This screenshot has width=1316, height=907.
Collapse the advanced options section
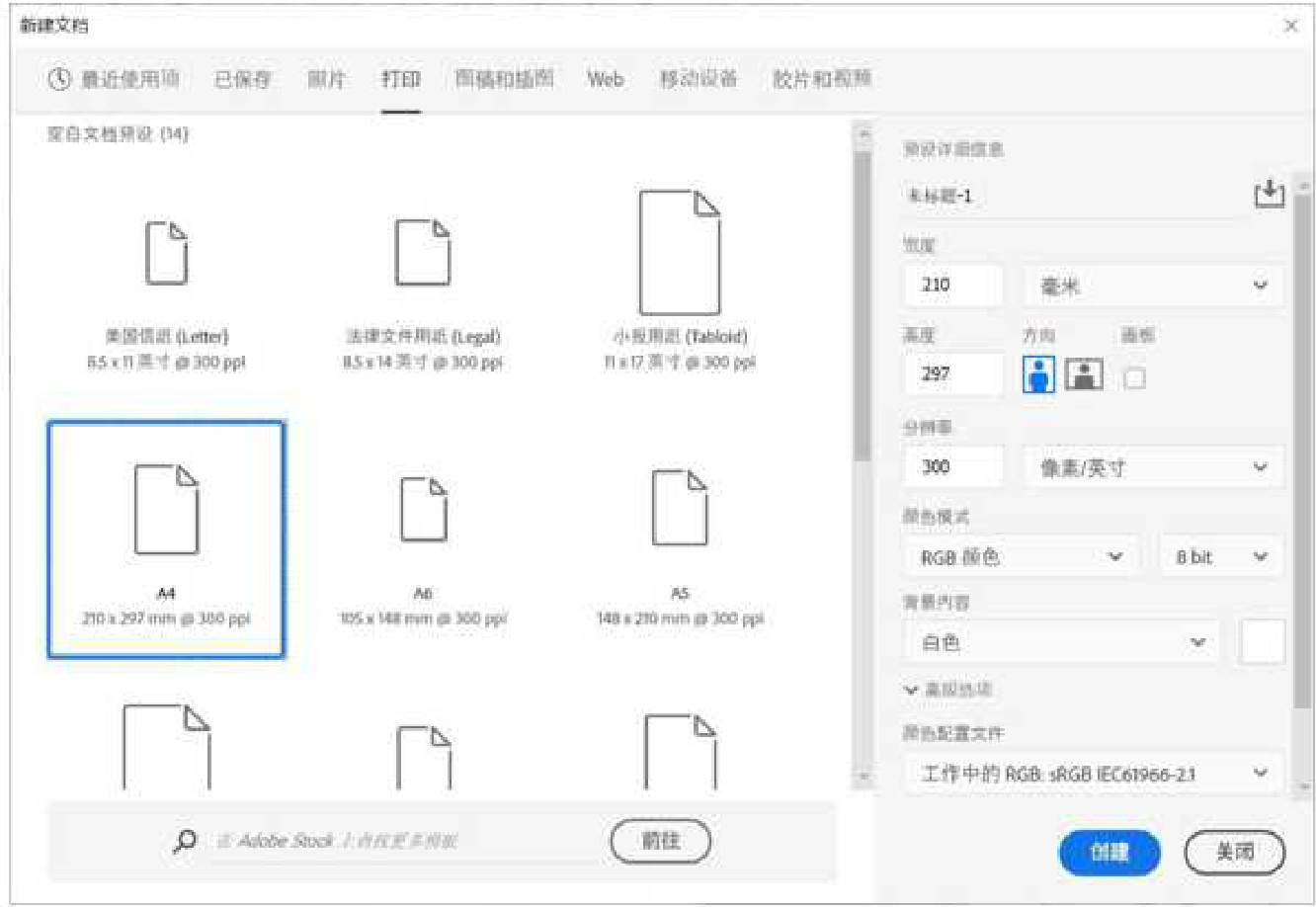[911, 690]
